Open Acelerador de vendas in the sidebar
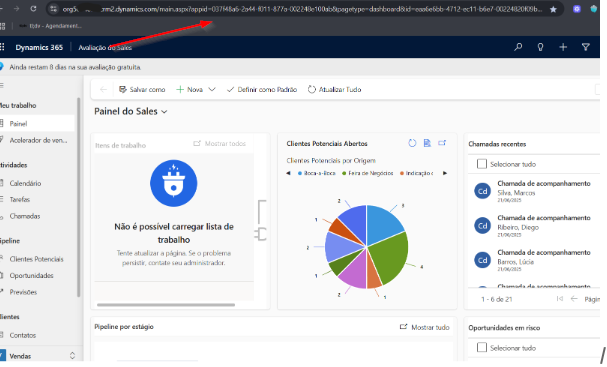 (x=37, y=140)
